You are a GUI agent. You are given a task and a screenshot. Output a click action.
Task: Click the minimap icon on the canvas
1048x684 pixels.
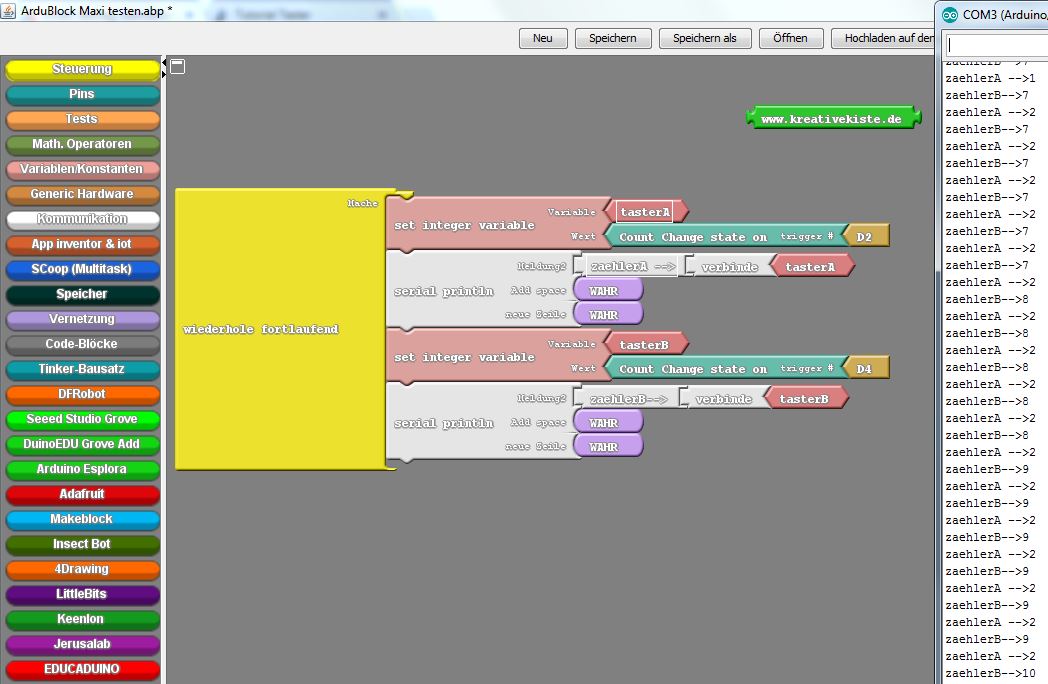177,66
